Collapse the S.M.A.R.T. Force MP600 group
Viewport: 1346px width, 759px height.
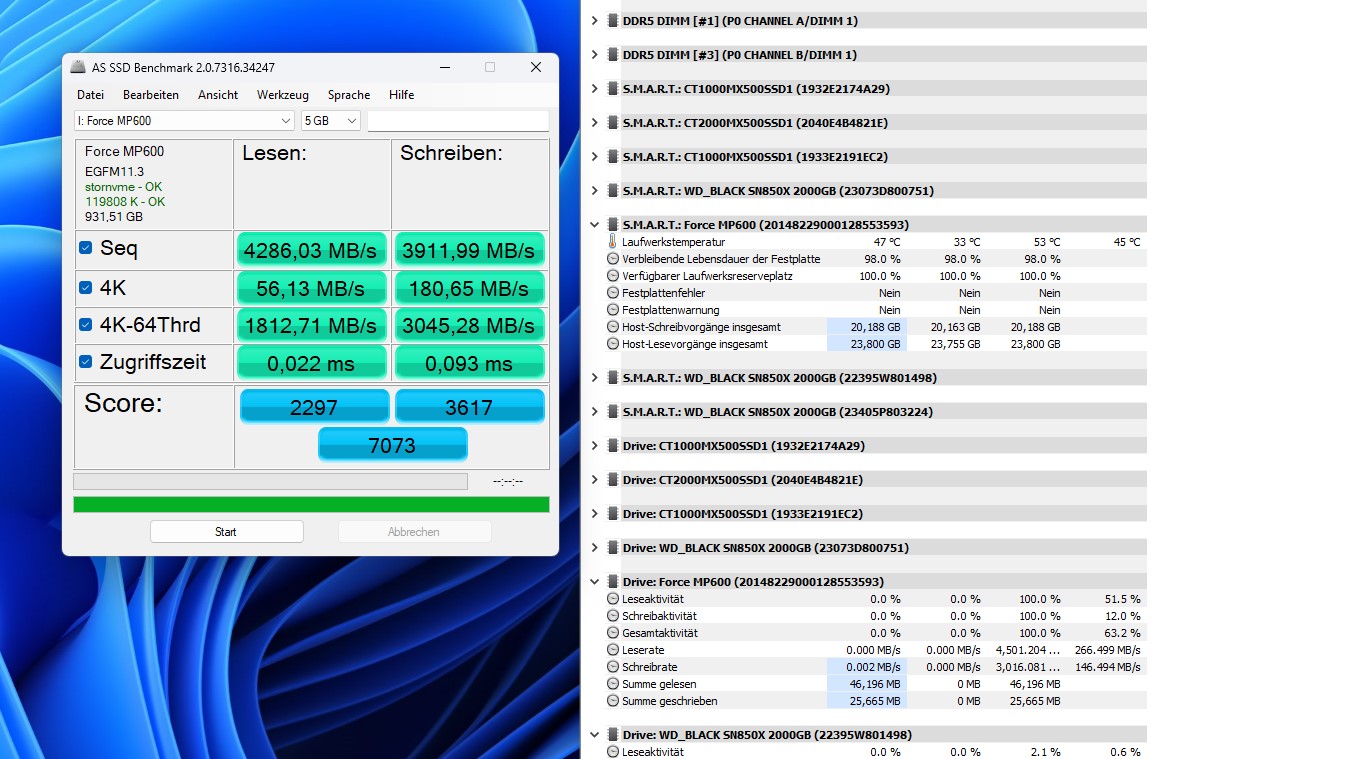pos(595,224)
